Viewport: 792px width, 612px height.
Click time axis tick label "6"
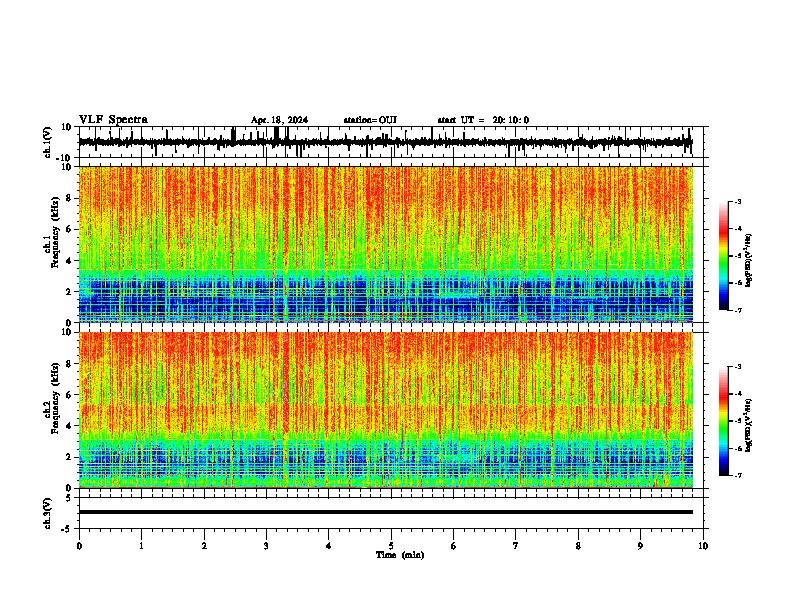tap(454, 546)
